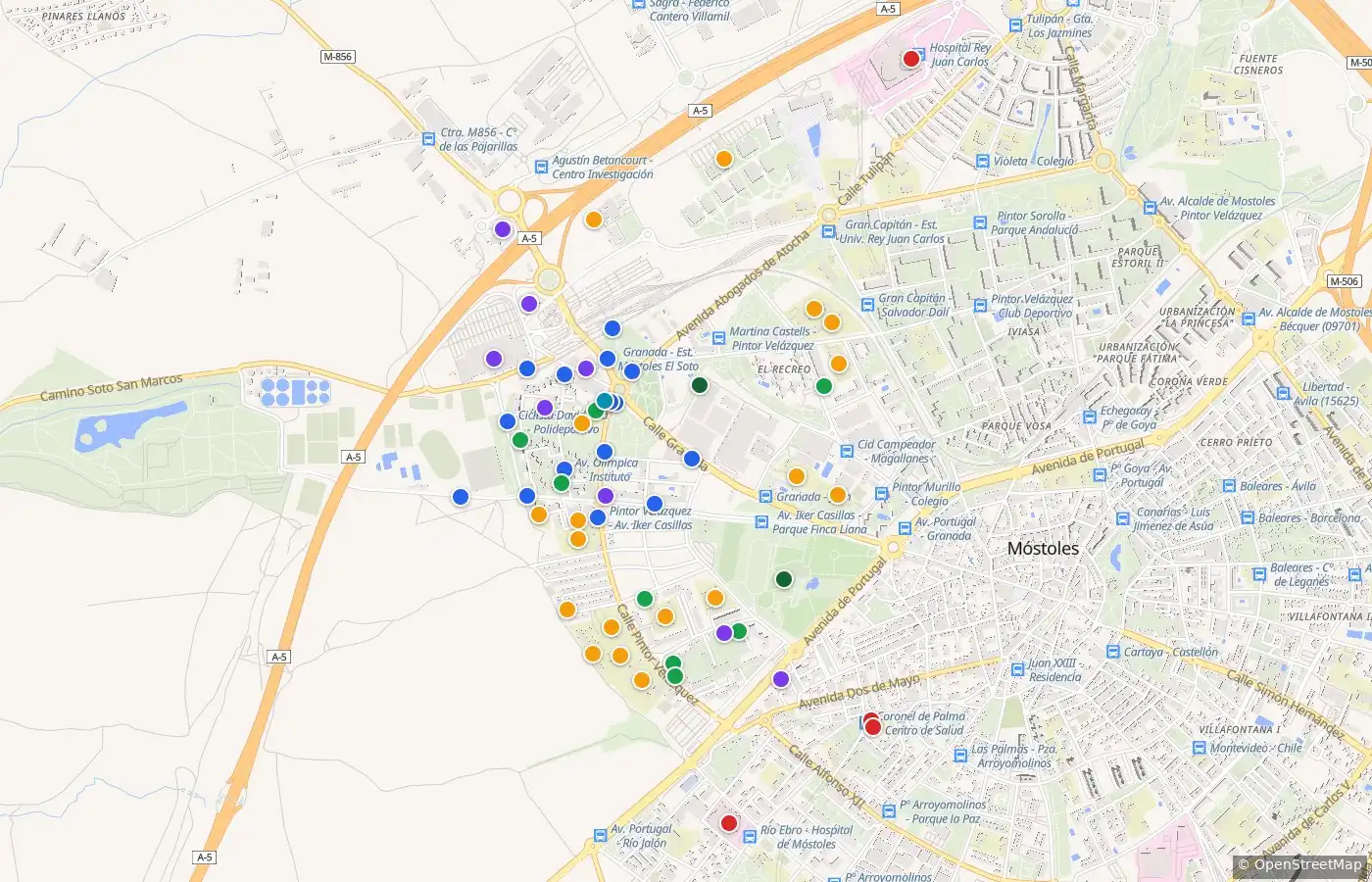
Task: Click the Baleares - Cº de Leganés bus stop icon
Action: point(1259,574)
